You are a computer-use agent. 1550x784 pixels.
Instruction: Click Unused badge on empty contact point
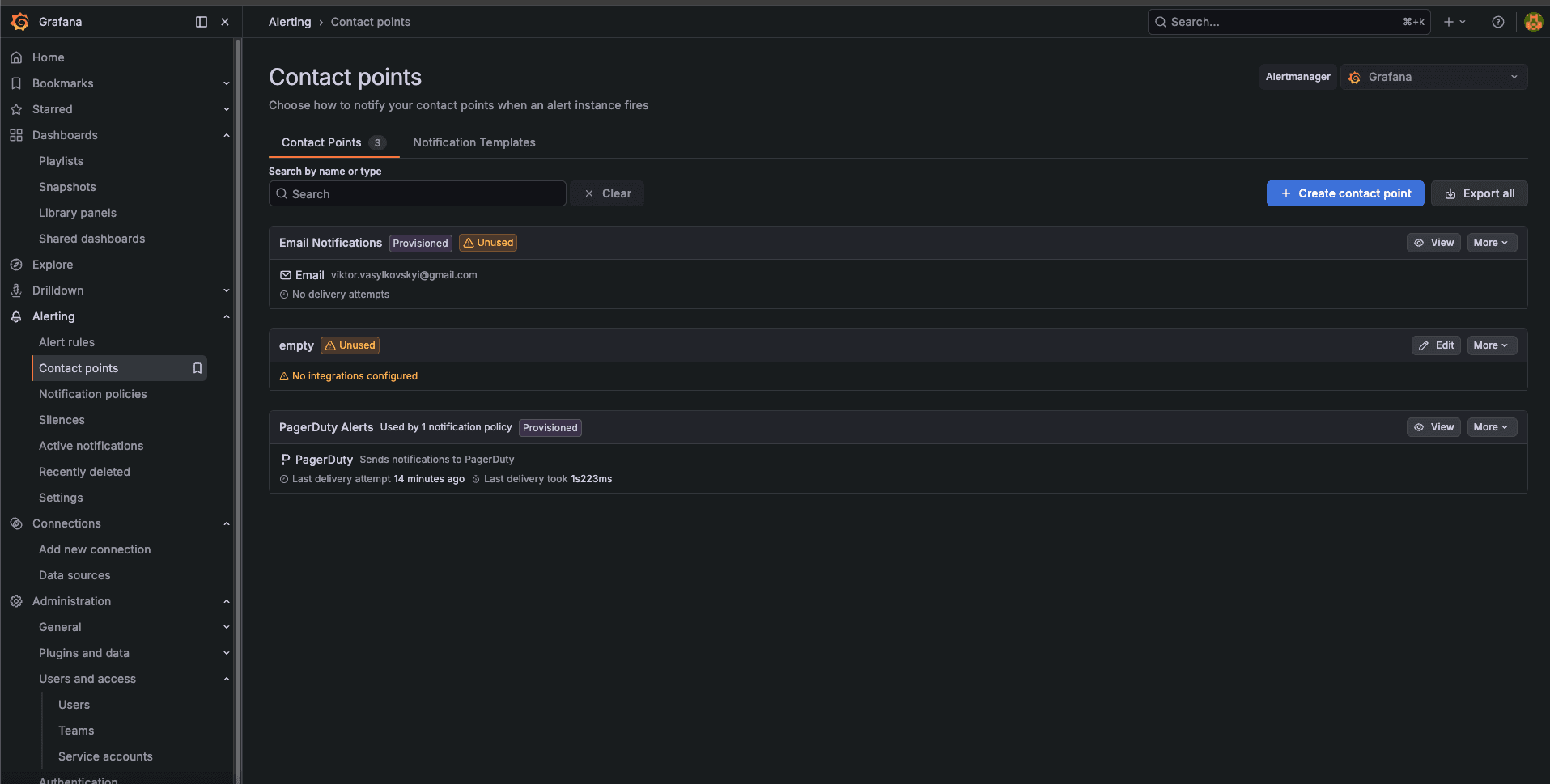[x=350, y=345]
